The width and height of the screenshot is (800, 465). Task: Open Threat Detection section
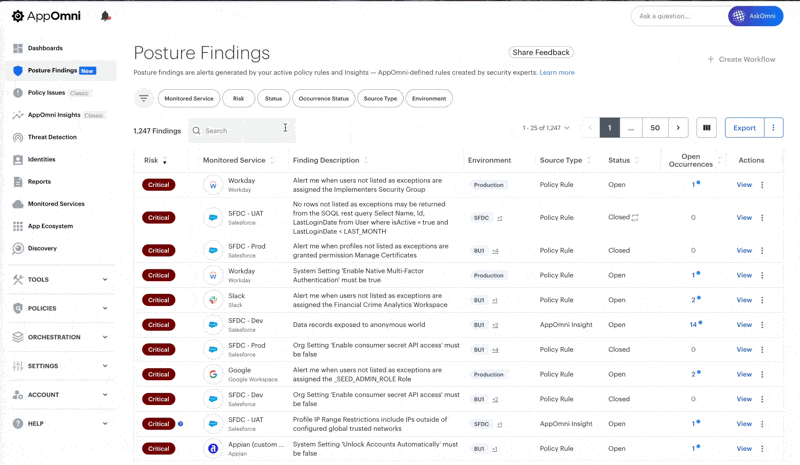(x=52, y=137)
